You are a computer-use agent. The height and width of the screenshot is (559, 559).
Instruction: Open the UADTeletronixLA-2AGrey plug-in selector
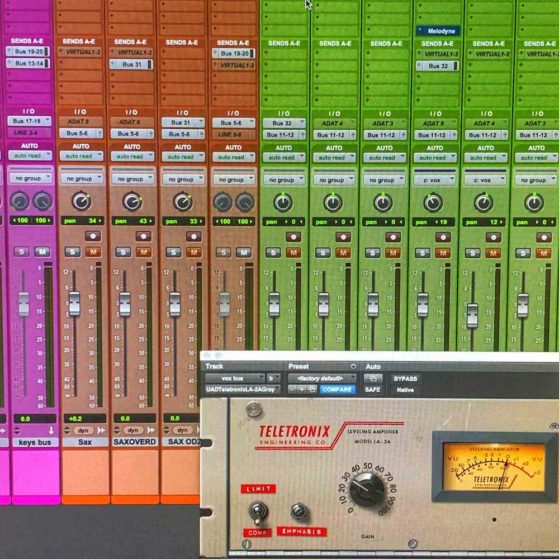click(x=243, y=390)
